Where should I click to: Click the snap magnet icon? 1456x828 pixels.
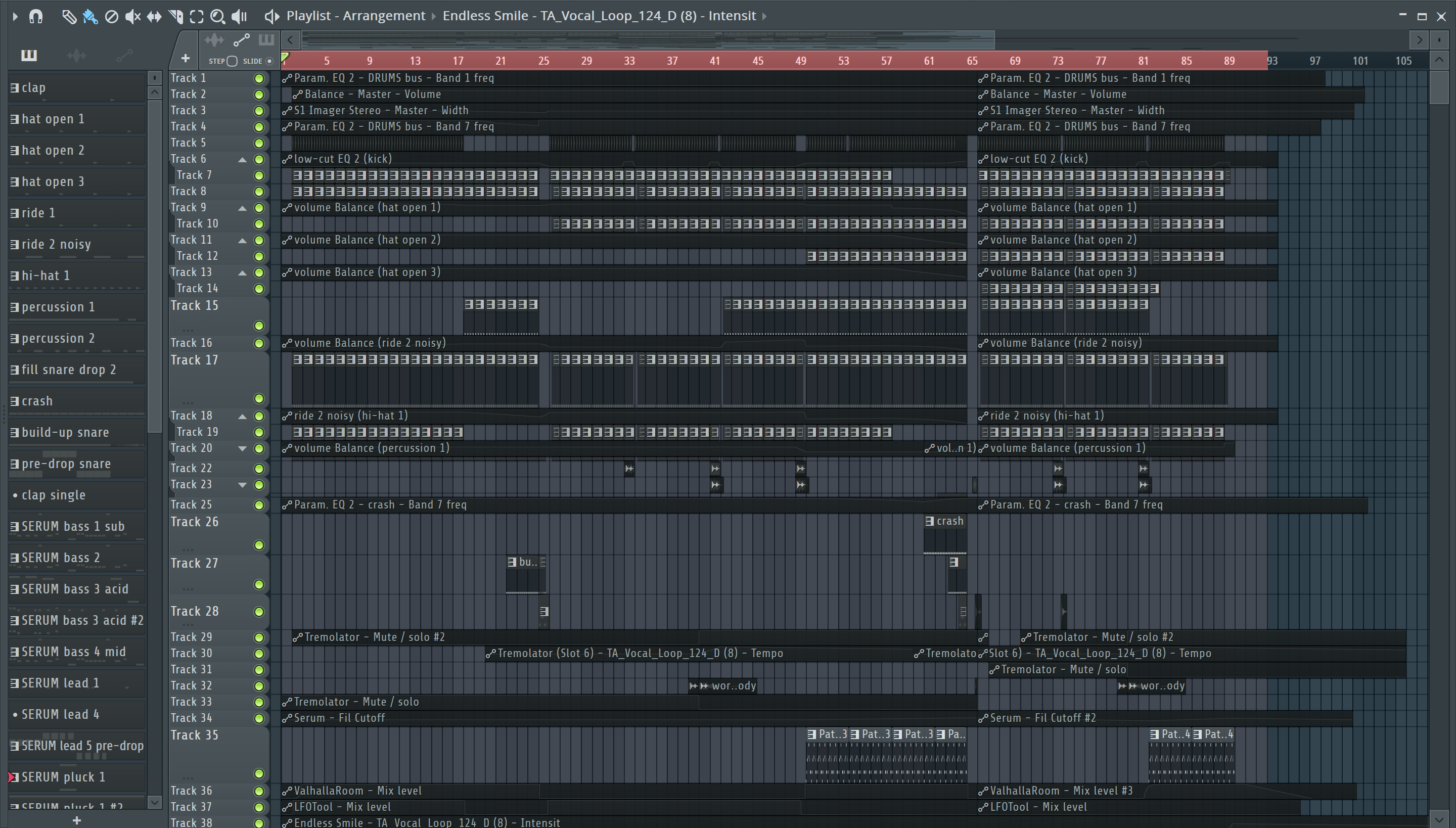click(x=36, y=17)
